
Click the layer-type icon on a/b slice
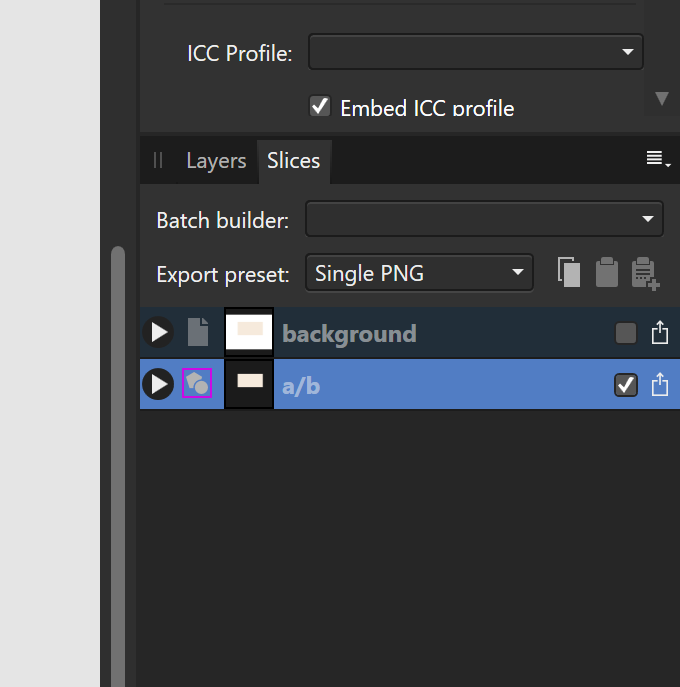[197, 383]
